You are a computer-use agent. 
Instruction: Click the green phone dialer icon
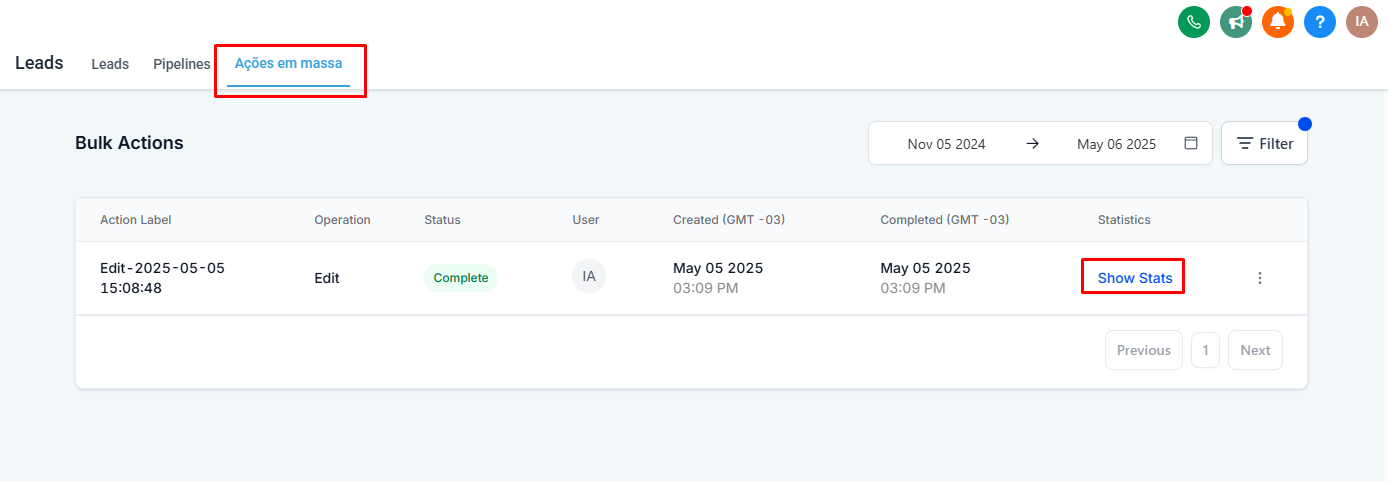(x=1194, y=21)
